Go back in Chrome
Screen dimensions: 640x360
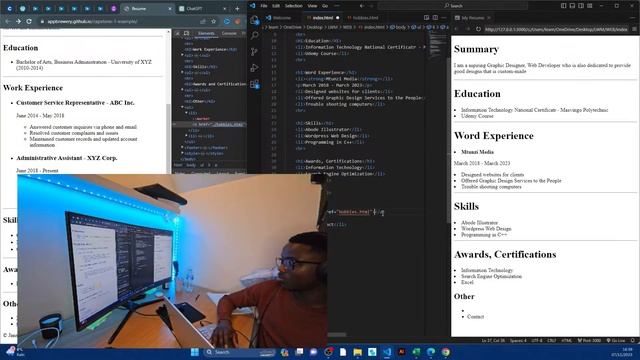tap(8, 21)
